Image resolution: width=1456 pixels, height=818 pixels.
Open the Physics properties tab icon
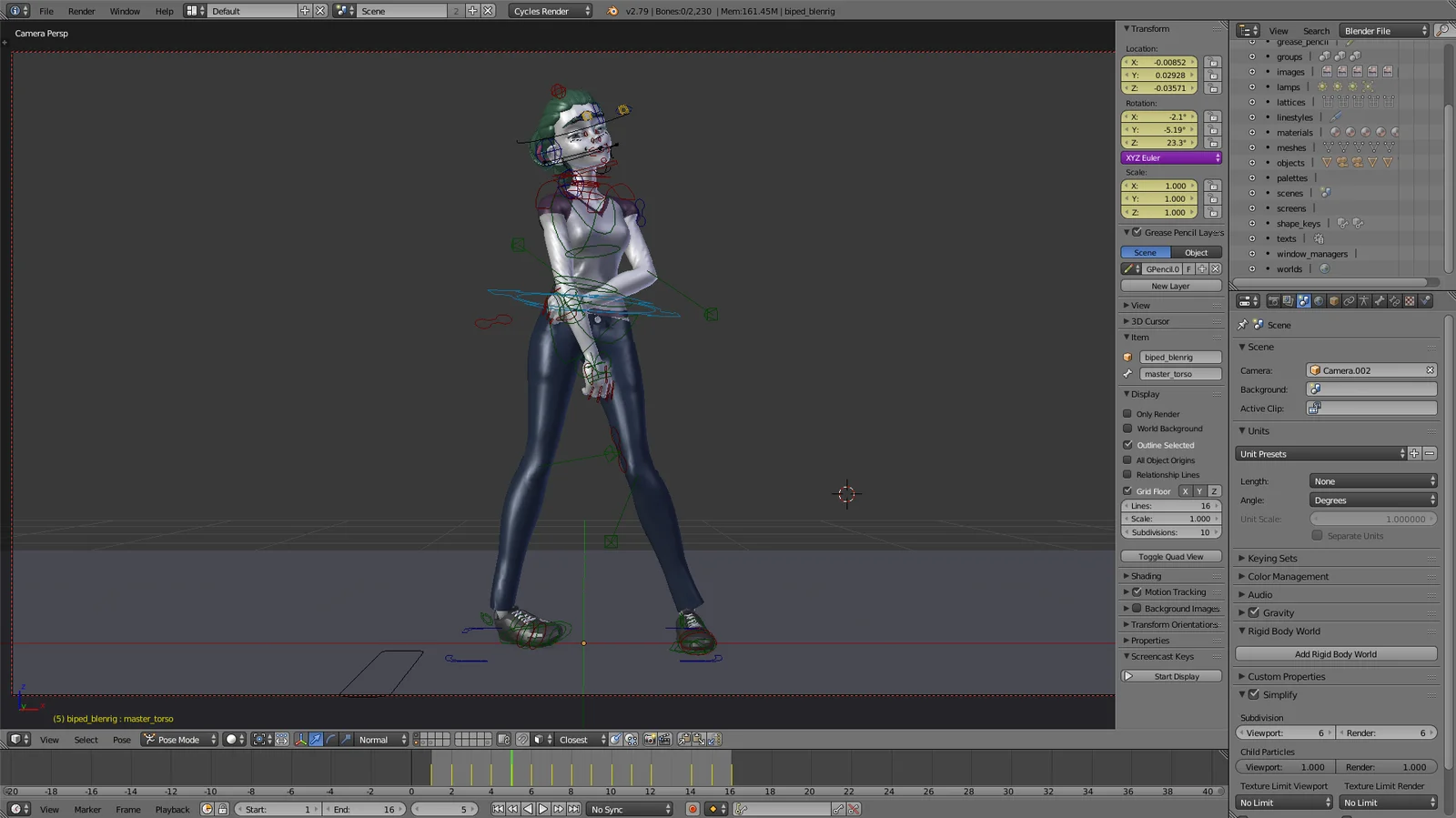pos(1425,301)
